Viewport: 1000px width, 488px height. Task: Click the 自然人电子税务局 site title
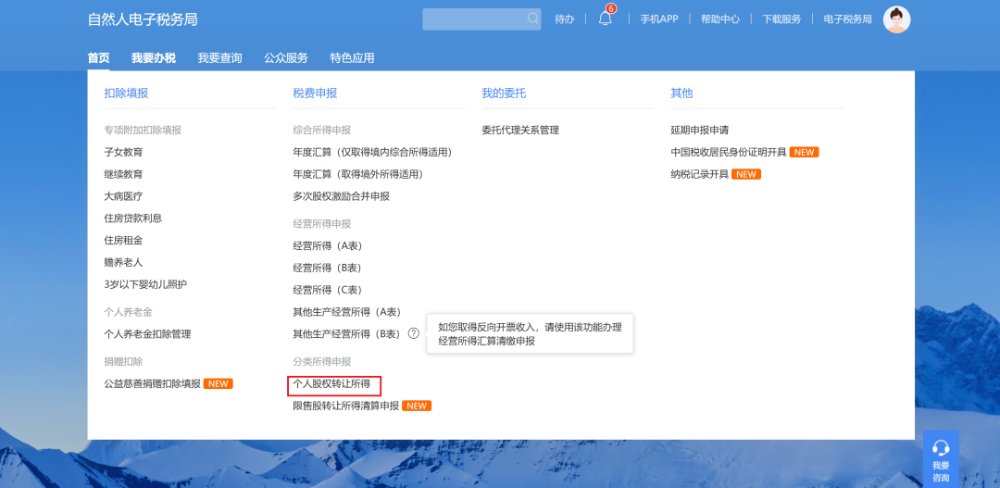click(142, 19)
